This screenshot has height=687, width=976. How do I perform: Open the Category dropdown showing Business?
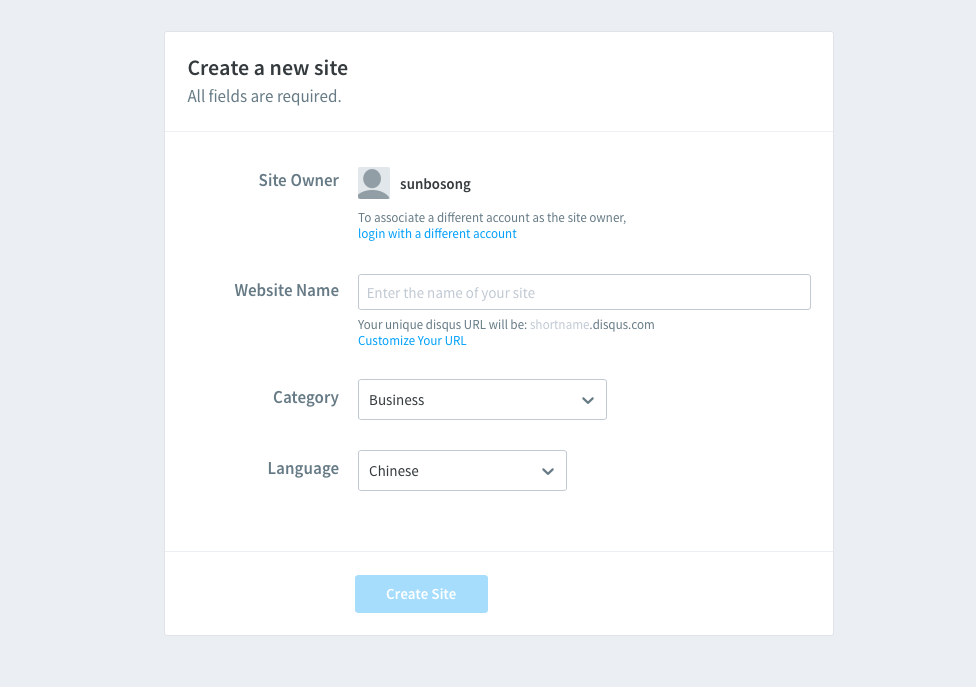482,400
